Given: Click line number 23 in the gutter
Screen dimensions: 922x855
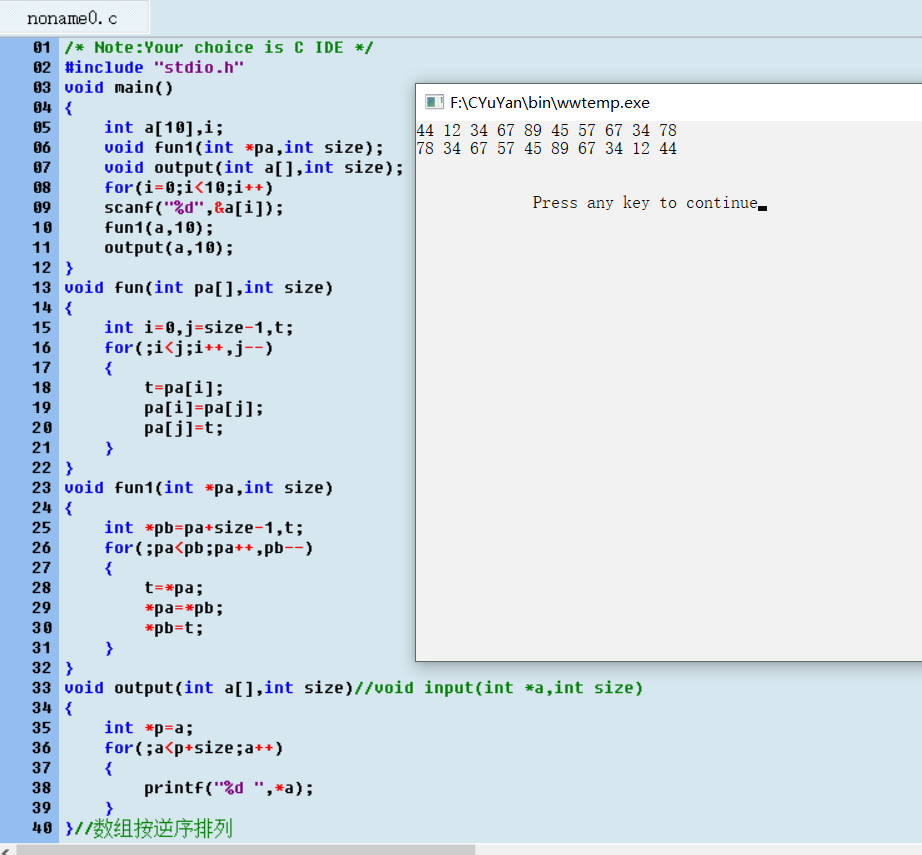Looking at the screenshot, I should click(42, 487).
